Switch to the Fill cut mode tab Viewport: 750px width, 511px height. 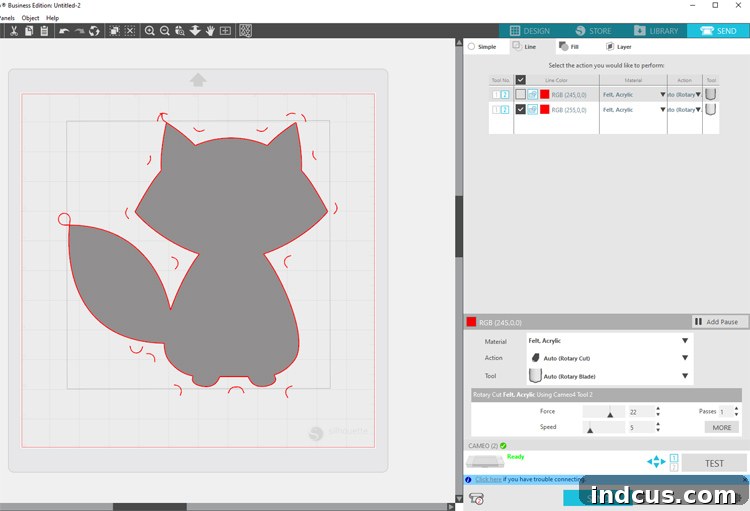point(569,46)
